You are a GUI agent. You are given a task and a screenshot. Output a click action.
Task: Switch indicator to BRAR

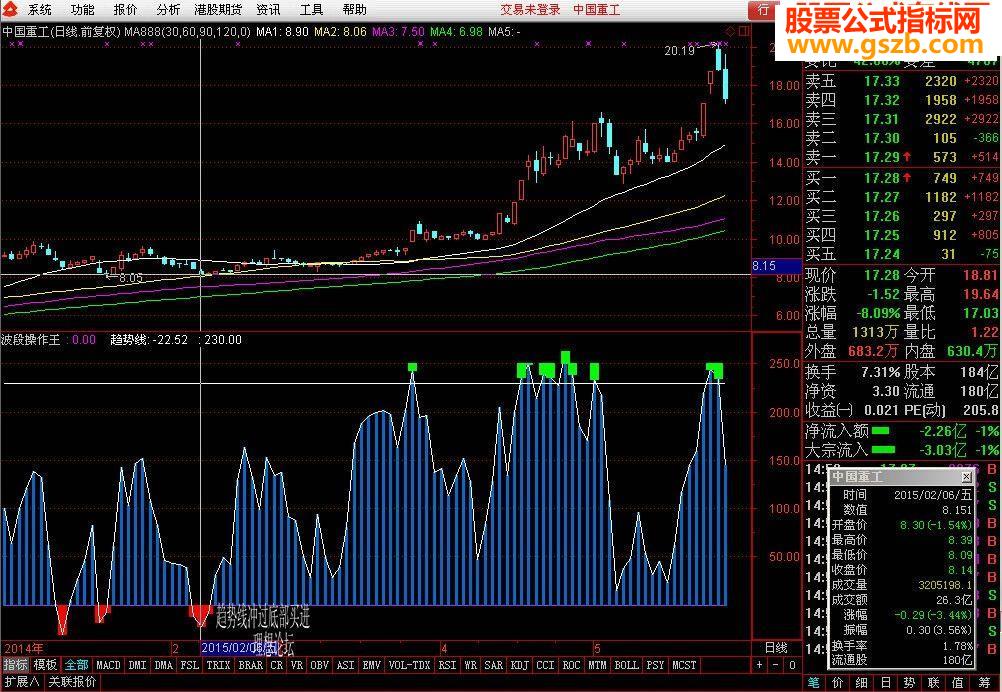tap(250, 665)
